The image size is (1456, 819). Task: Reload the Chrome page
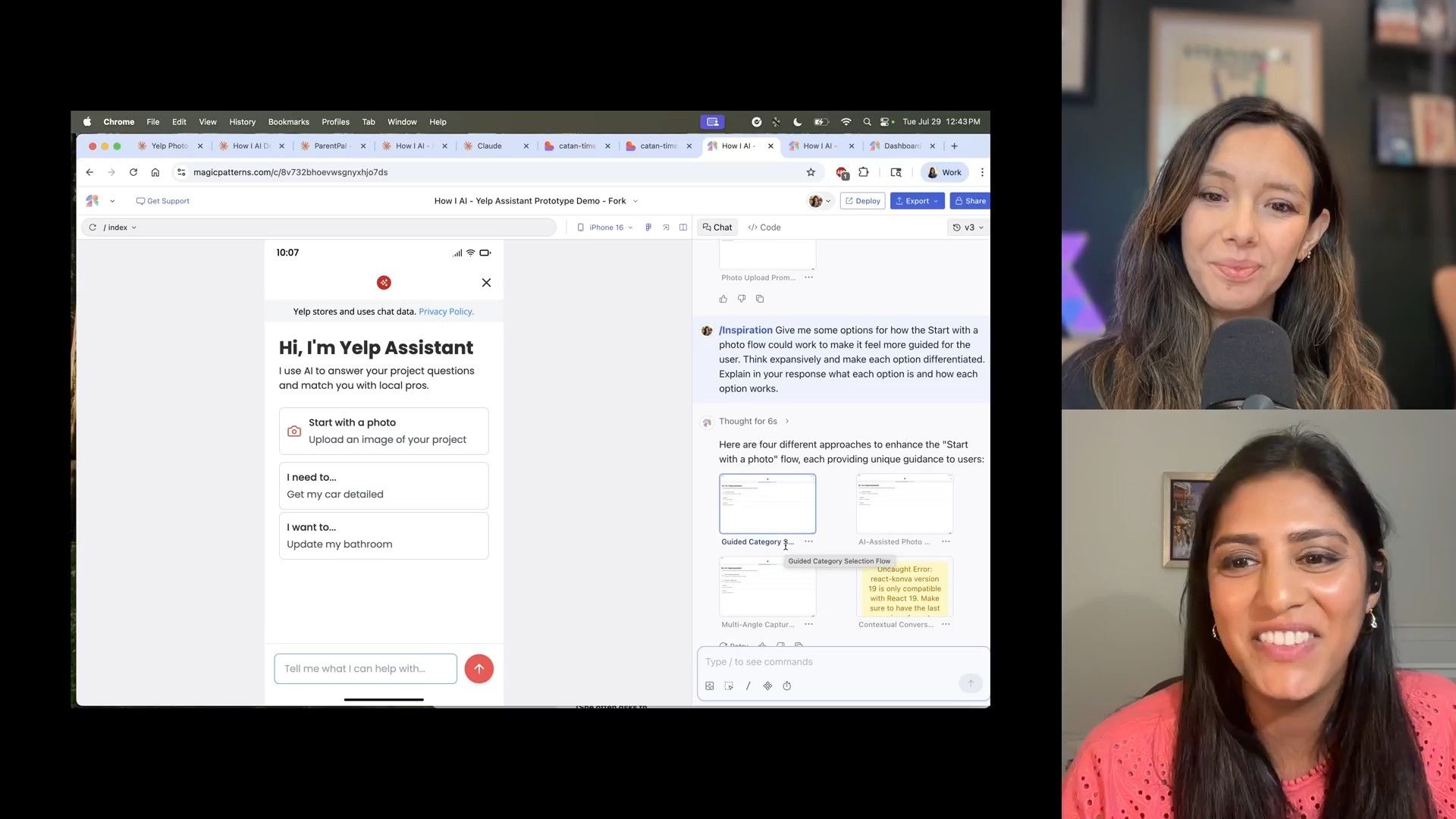pos(133,172)
